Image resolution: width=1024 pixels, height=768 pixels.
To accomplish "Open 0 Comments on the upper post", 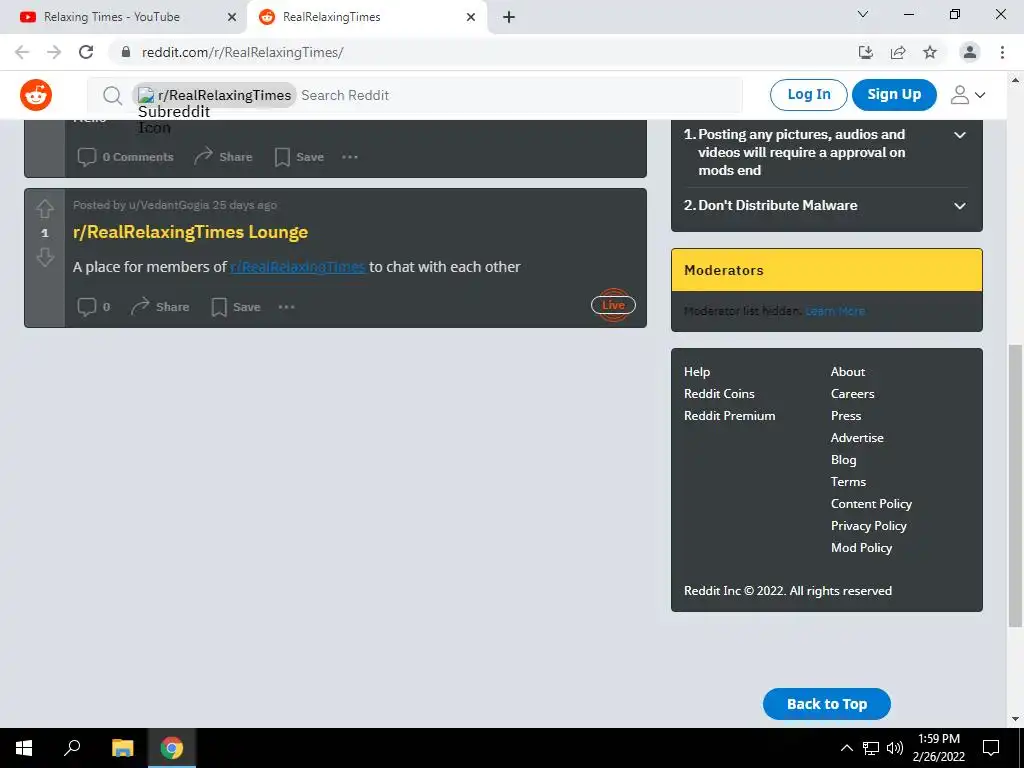I will (x=125, y=157).
